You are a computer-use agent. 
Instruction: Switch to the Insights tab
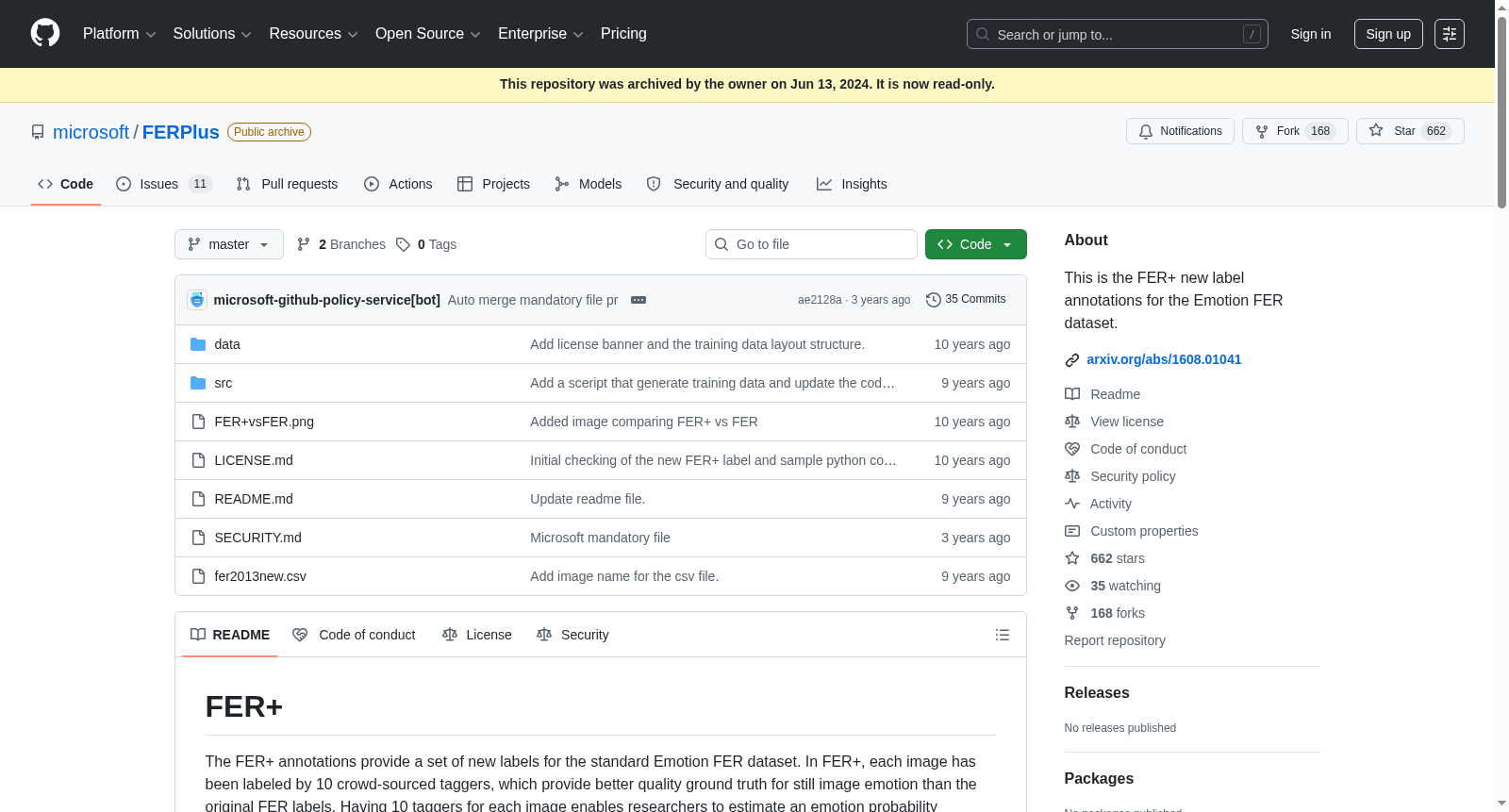[x=852, y=184]
